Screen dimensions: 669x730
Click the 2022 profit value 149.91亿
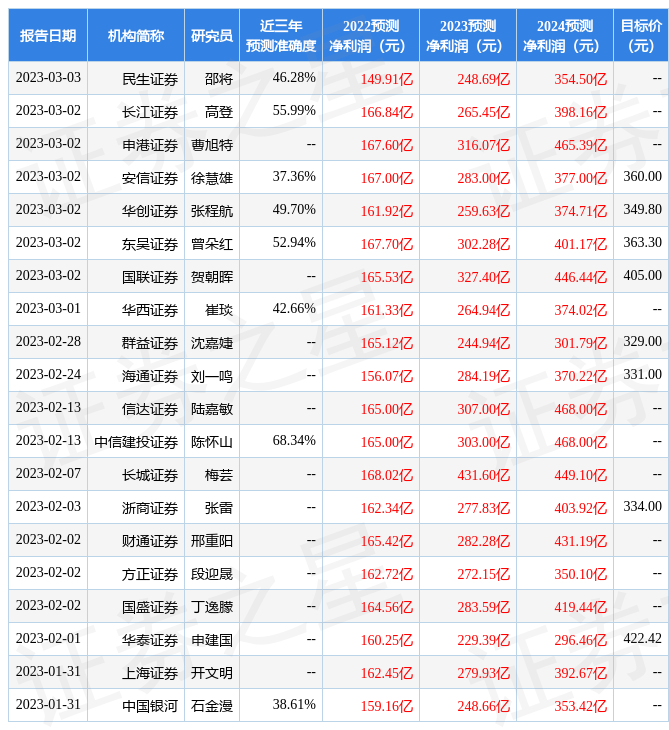[x=387, y=79]
